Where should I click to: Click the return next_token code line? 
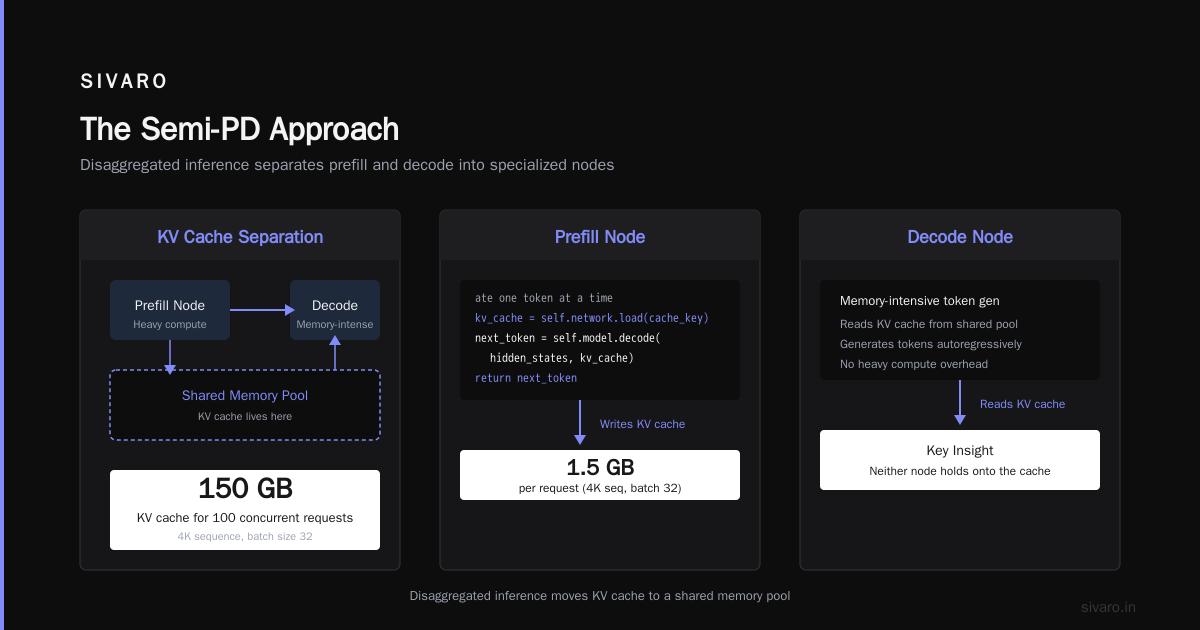click(x=526, y=378)
